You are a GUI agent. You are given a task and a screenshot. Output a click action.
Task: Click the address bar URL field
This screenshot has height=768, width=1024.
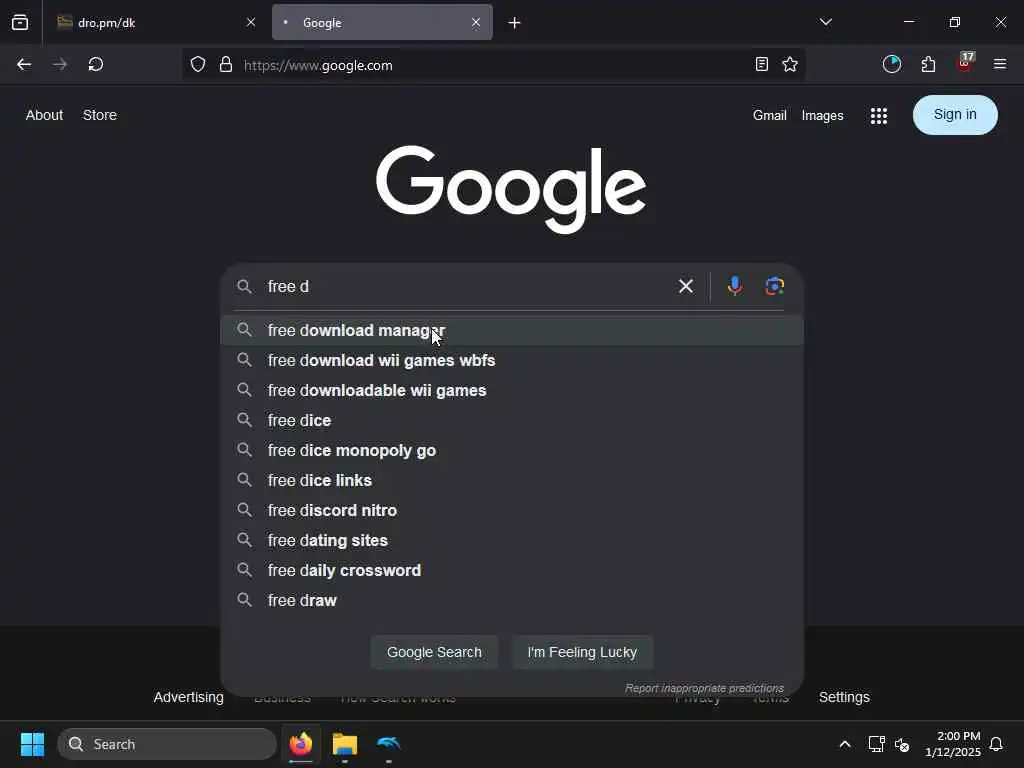493,65
